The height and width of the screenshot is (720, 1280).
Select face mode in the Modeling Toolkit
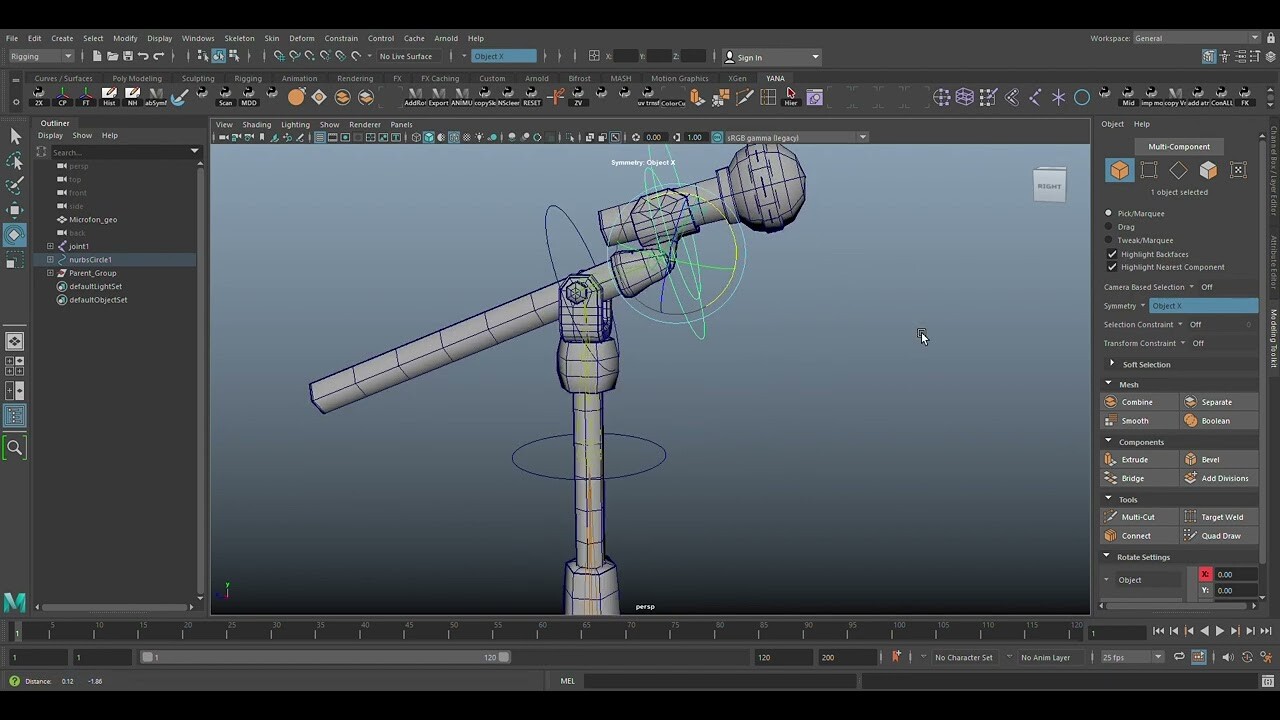pyautogui.click(x=1207, y=170)
